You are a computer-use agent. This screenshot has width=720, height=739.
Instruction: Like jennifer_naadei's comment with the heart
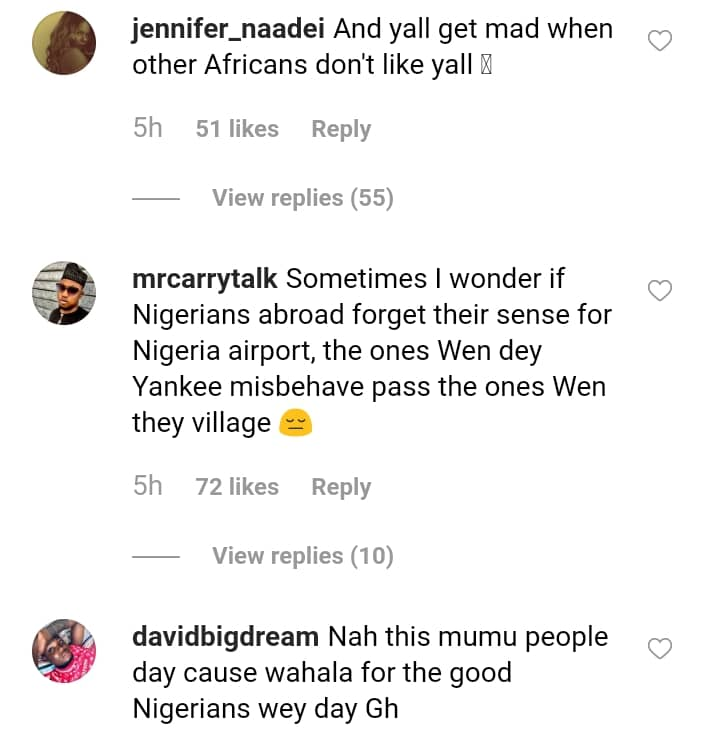[660, 41]
